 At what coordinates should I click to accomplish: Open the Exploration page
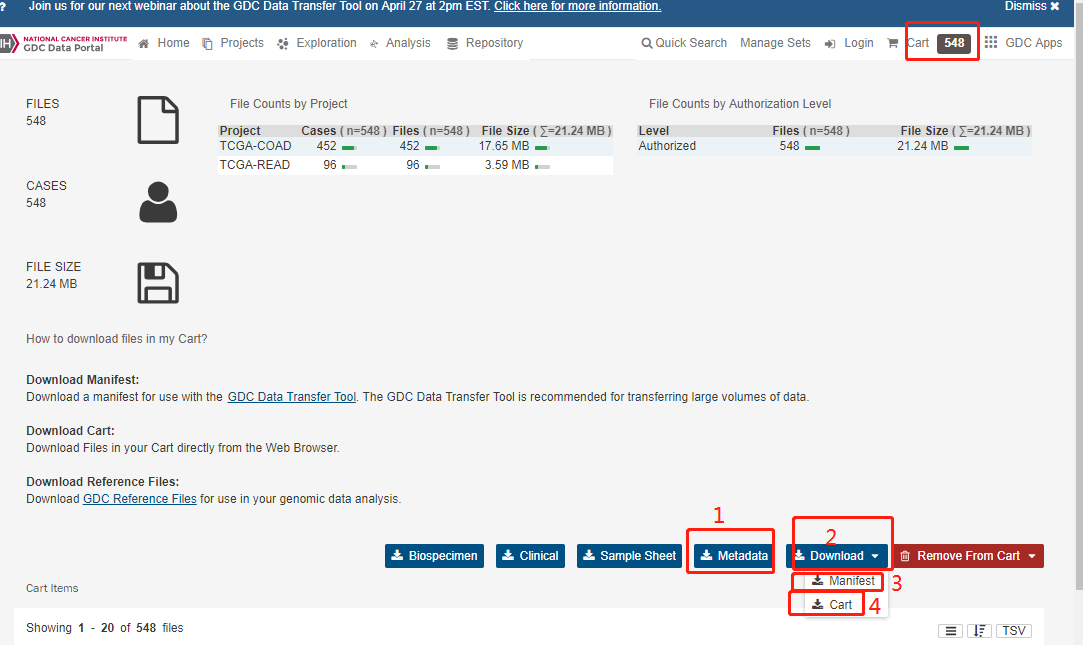(x=317, y=43)
